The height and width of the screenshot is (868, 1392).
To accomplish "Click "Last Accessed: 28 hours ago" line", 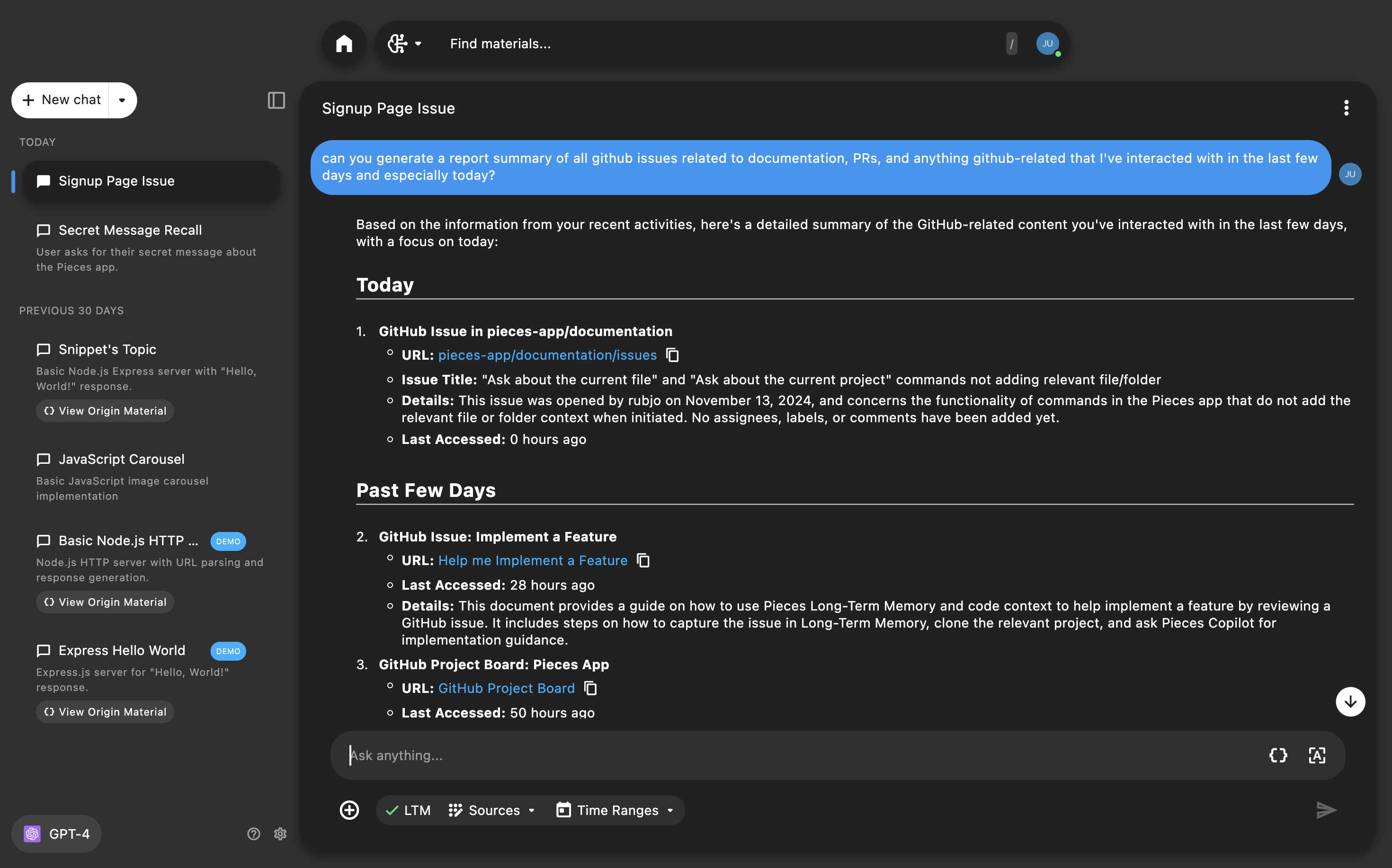I will tap(498, 585).
